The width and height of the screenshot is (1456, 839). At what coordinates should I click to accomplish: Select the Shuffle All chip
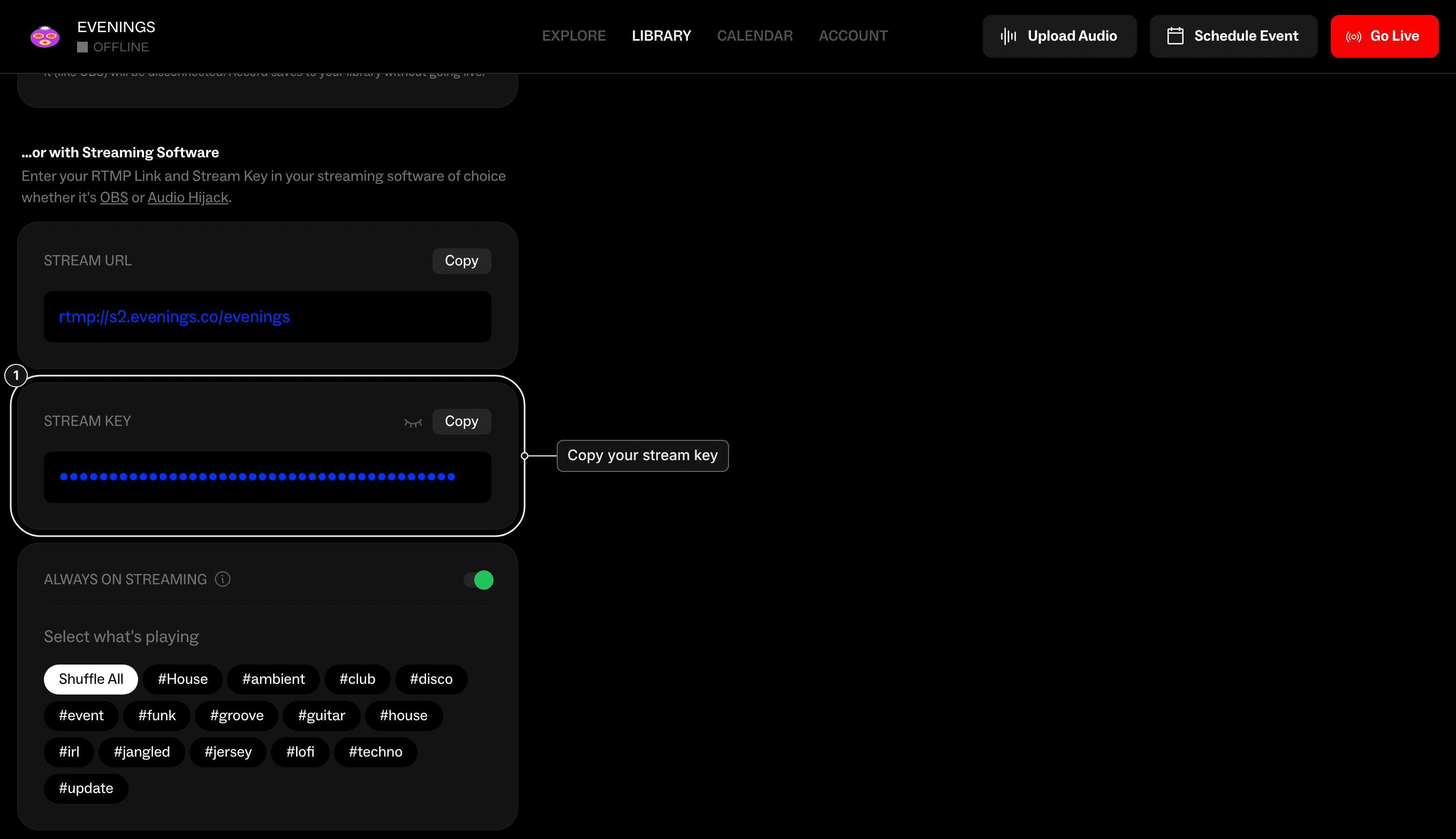[x=91, y=679]
